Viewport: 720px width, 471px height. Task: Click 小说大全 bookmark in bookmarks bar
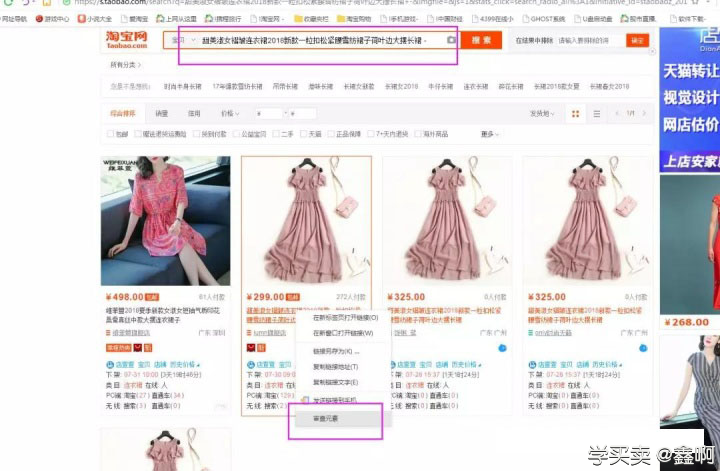95,19
